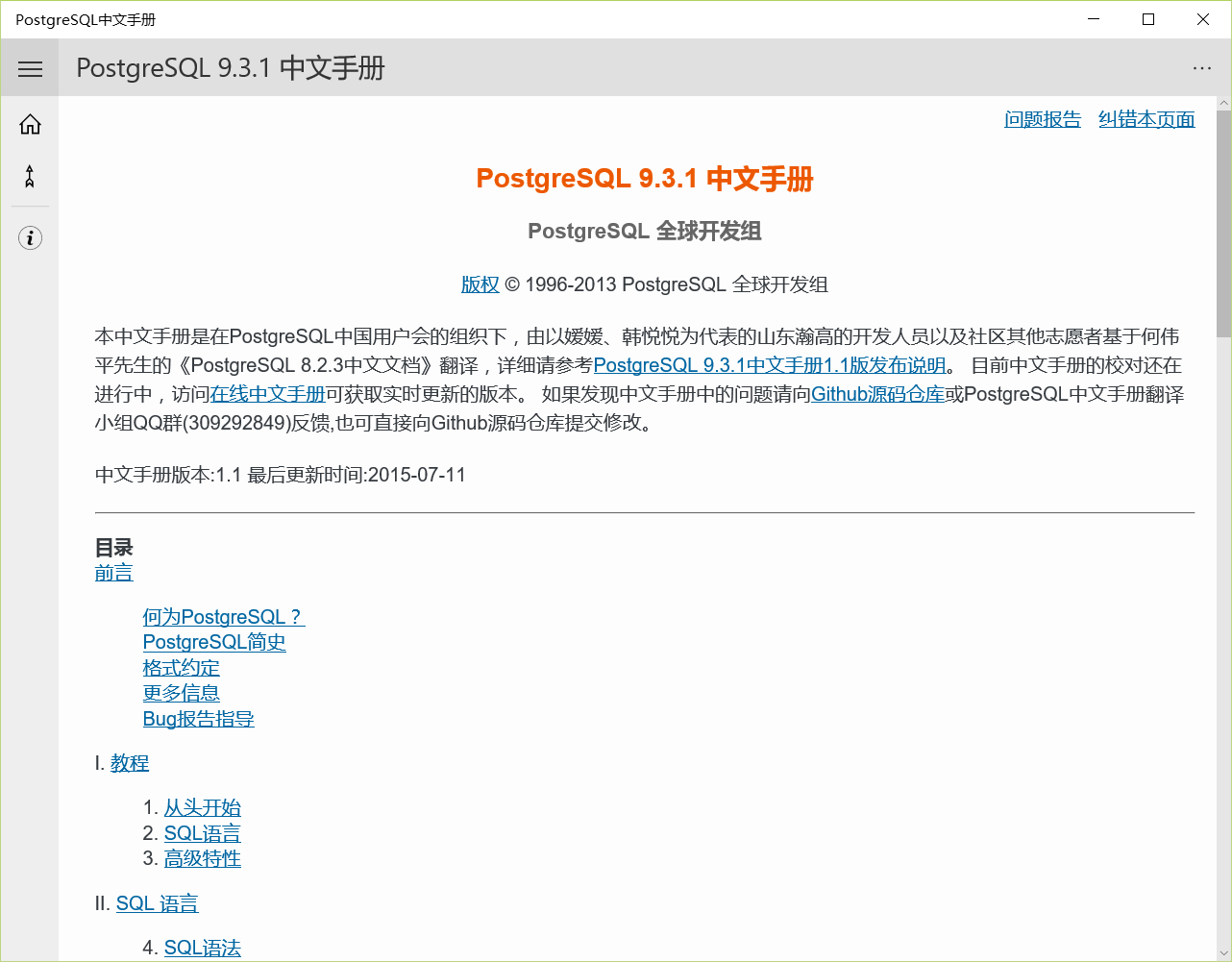Image resolution: width=1232 pixels, height=962 pixels.
Task: Open 格式约定 section
Action: tap(182, 668)
